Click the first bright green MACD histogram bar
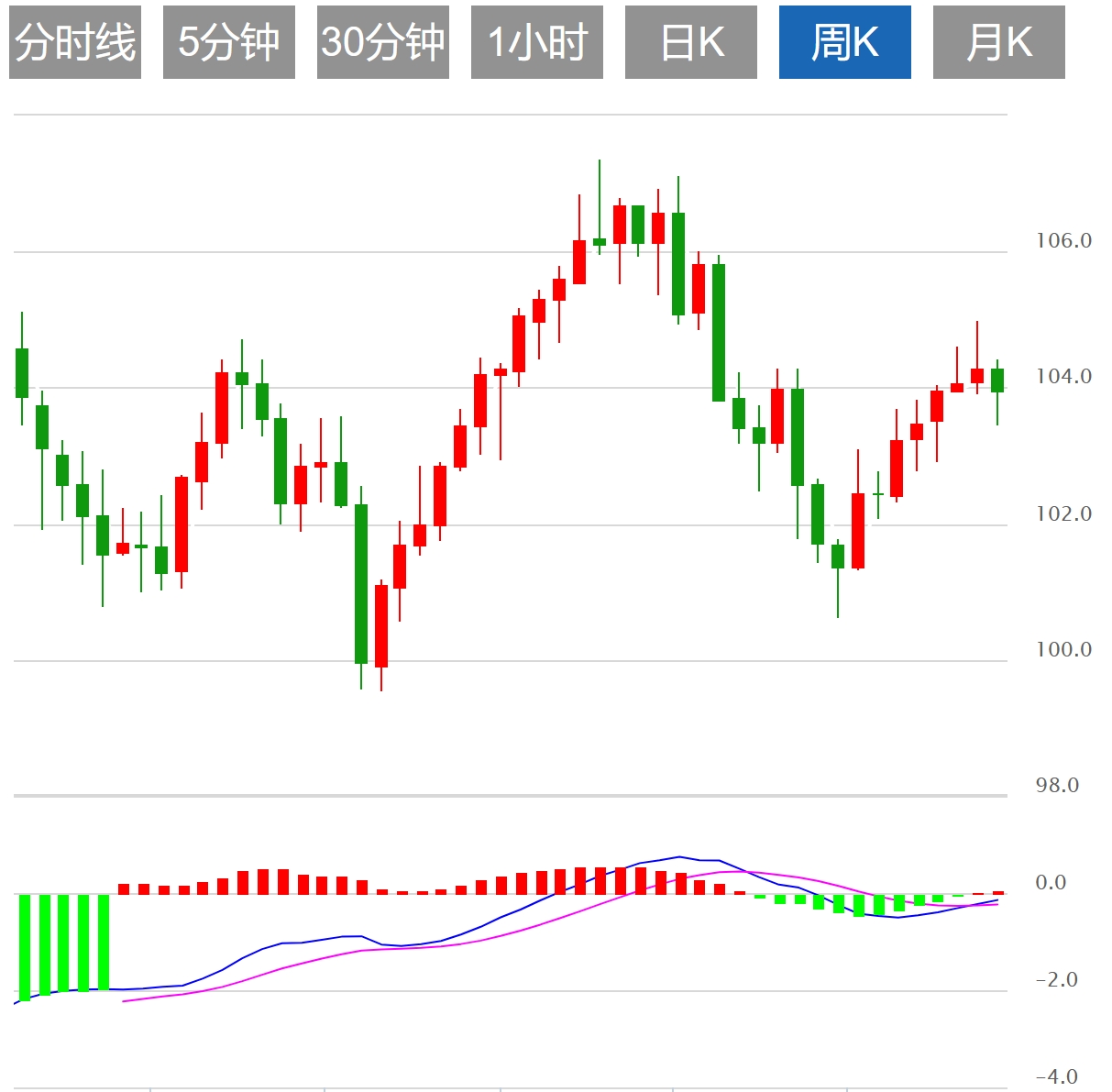1112x1092 pixels. pyautogui.click(x=25, y=946)
